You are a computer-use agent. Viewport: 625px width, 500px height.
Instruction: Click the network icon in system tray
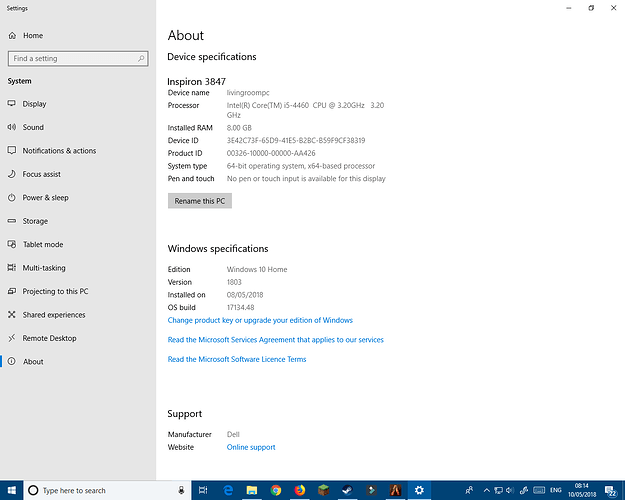pyautogui.click(x=498, y=490)
